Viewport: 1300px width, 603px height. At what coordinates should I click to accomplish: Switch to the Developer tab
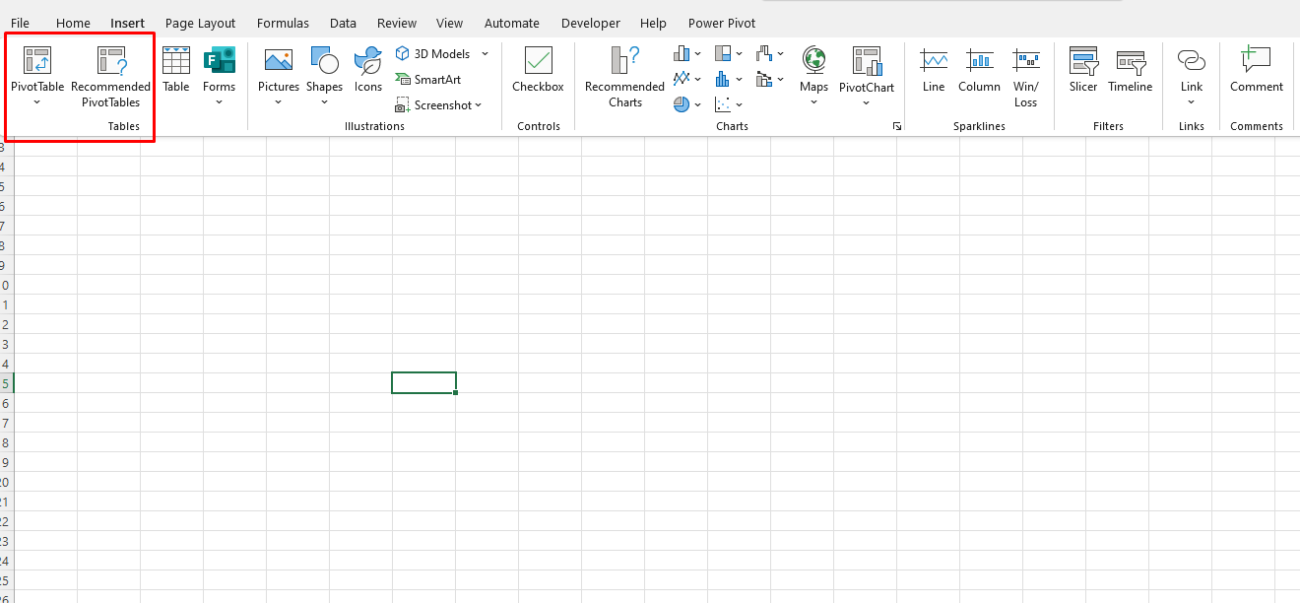pos(590,23)
